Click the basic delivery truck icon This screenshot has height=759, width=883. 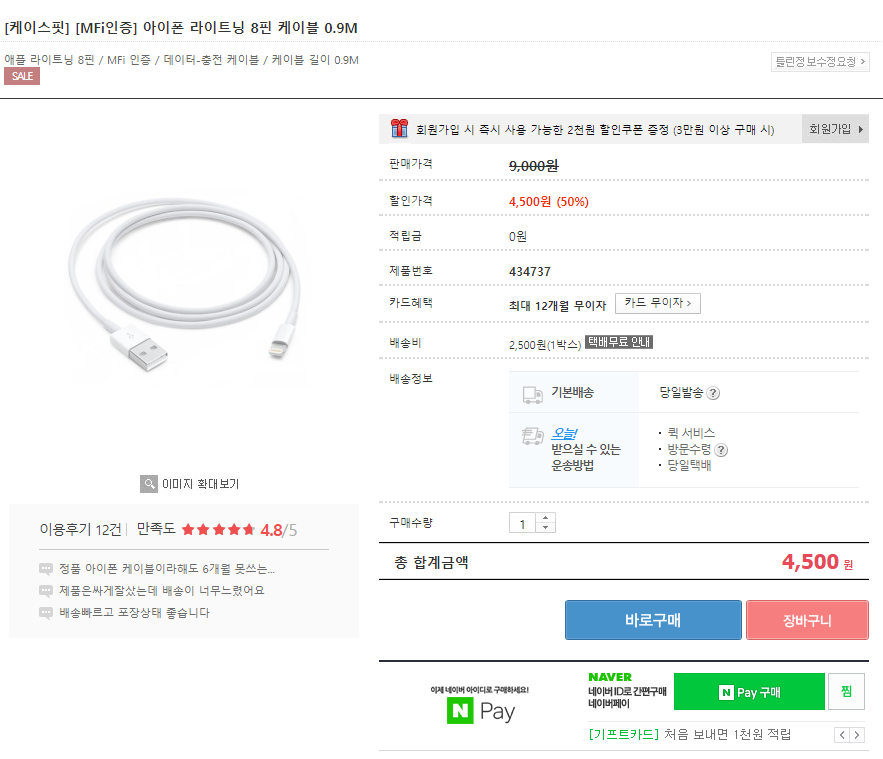pos(532,394)
